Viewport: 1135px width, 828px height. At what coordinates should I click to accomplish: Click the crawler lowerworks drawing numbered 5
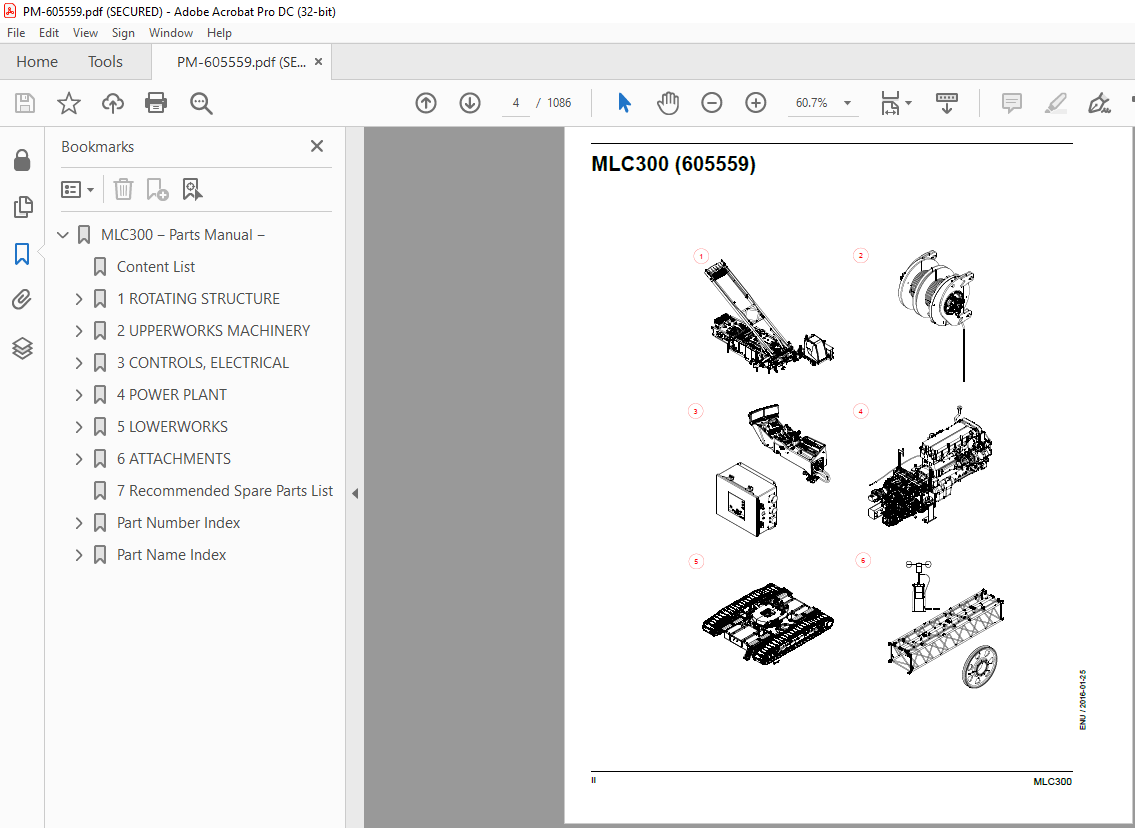pos(768,623)
